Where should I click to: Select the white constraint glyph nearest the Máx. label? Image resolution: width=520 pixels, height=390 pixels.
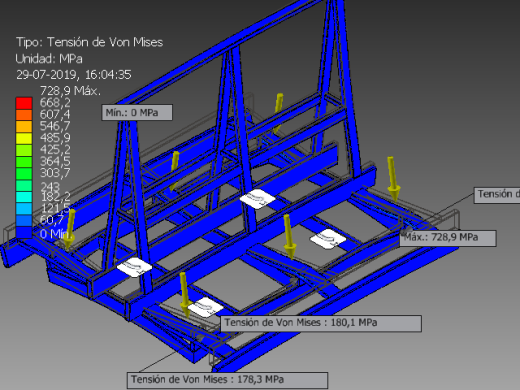[328, 239]
